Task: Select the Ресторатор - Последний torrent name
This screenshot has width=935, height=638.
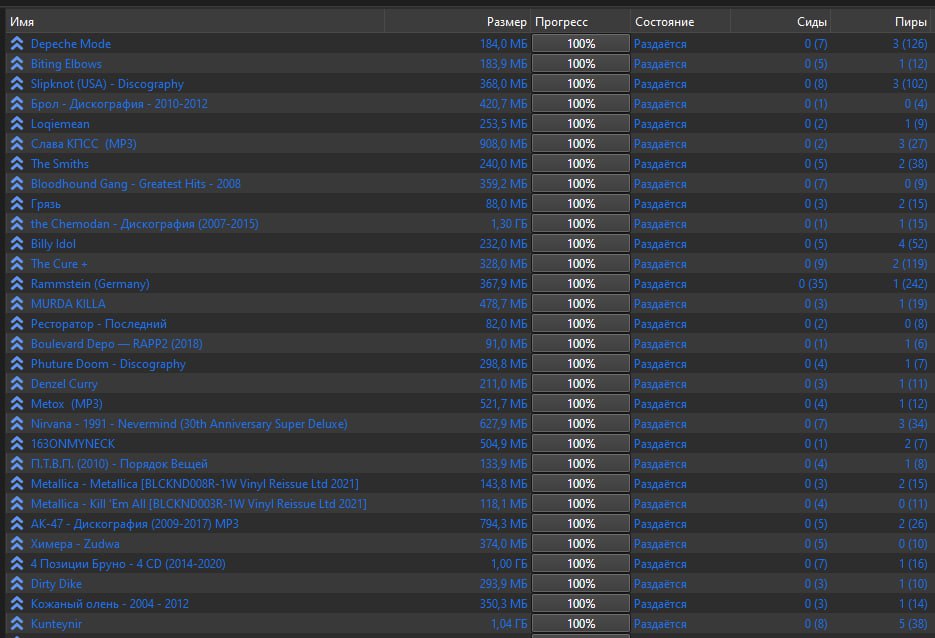Action: [x=99, y=324]
